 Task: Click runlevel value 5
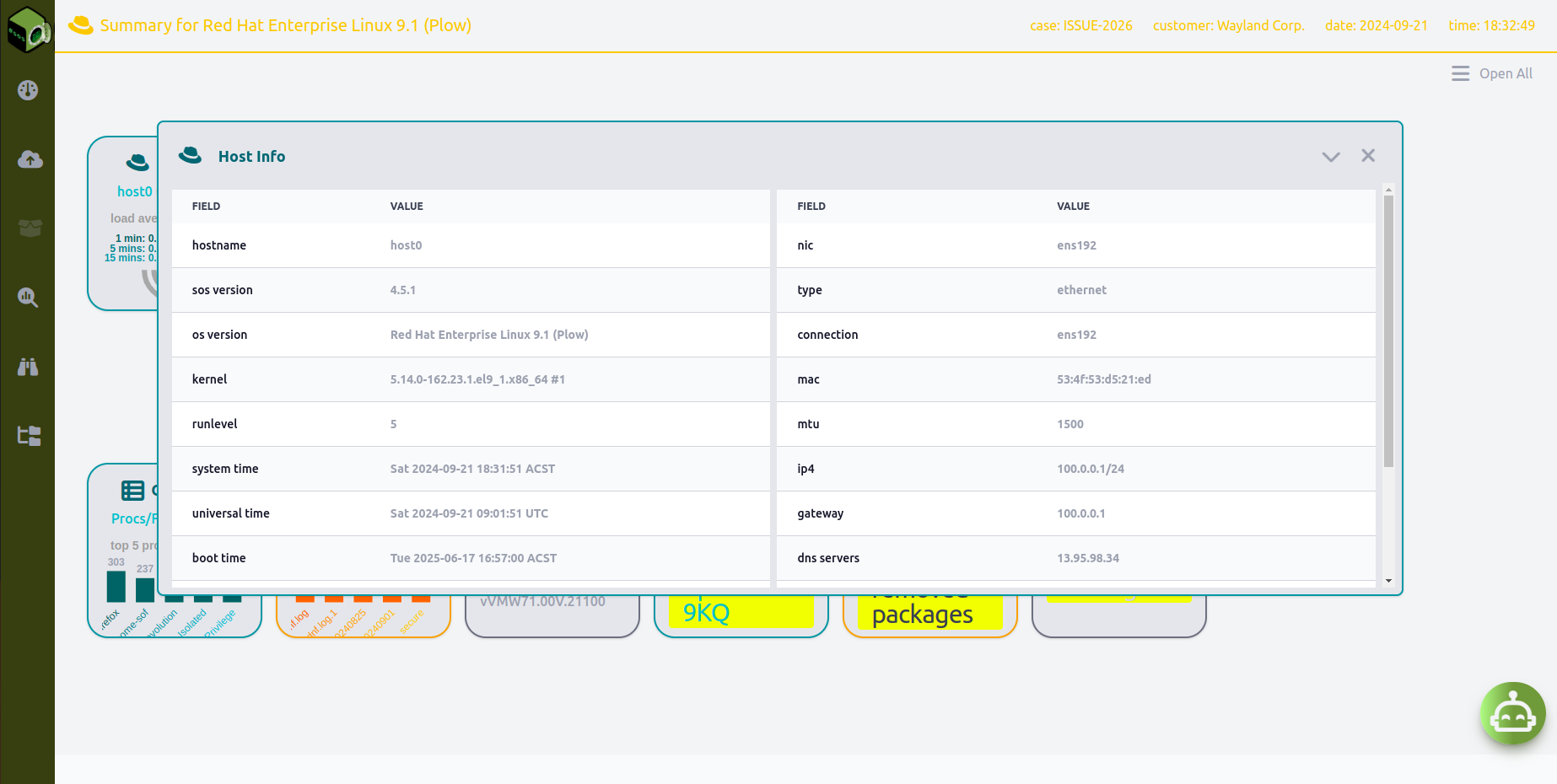coord(393,424)
